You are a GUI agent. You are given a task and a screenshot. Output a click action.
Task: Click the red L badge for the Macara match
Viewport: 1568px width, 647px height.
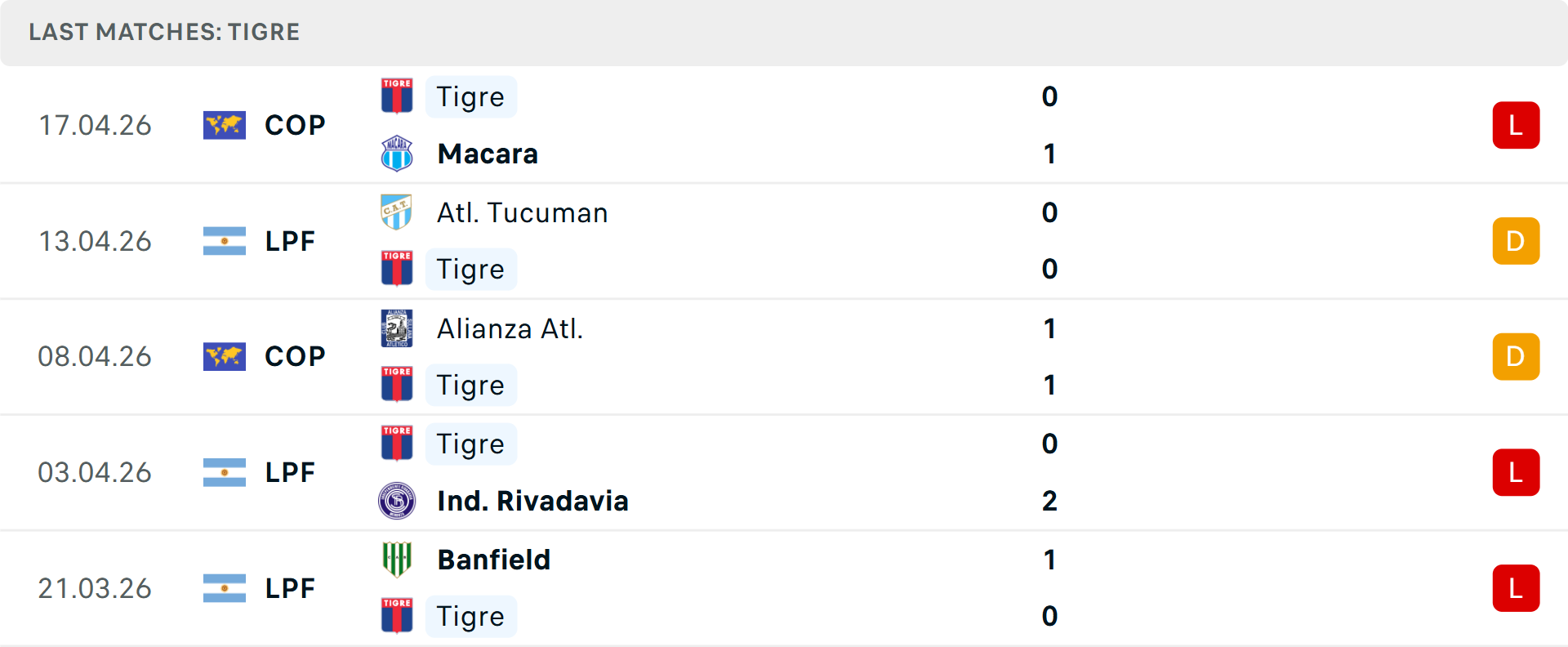[1516, 125]
